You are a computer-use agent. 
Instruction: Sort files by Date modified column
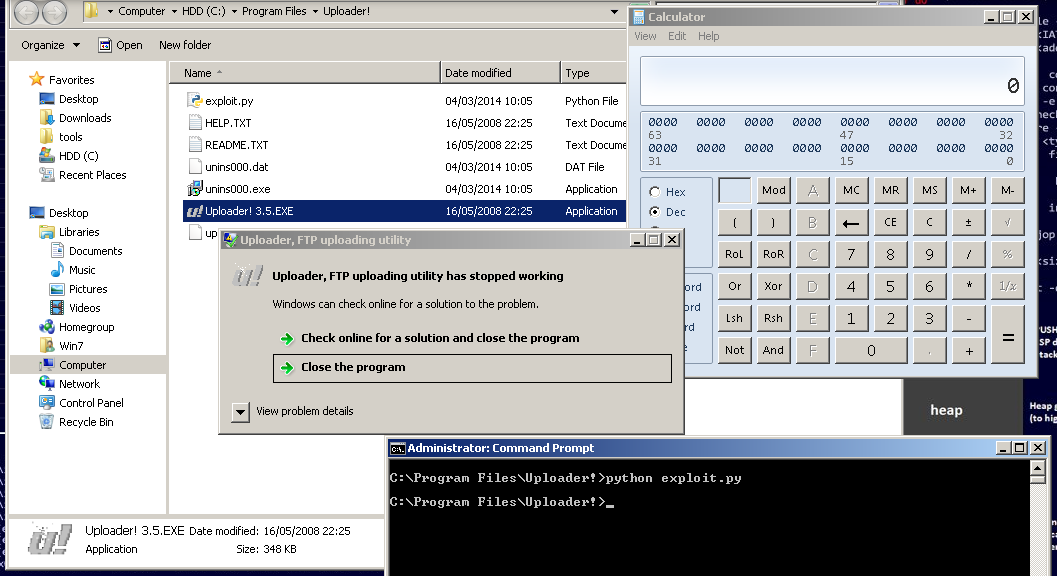point(500,73)
